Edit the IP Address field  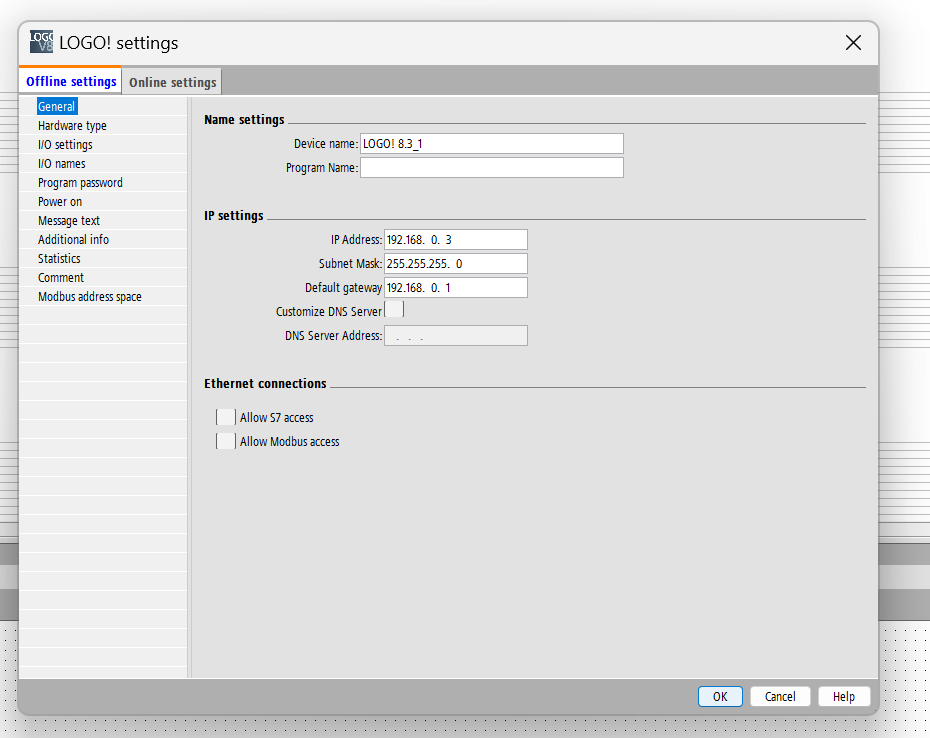click(456, 240)
